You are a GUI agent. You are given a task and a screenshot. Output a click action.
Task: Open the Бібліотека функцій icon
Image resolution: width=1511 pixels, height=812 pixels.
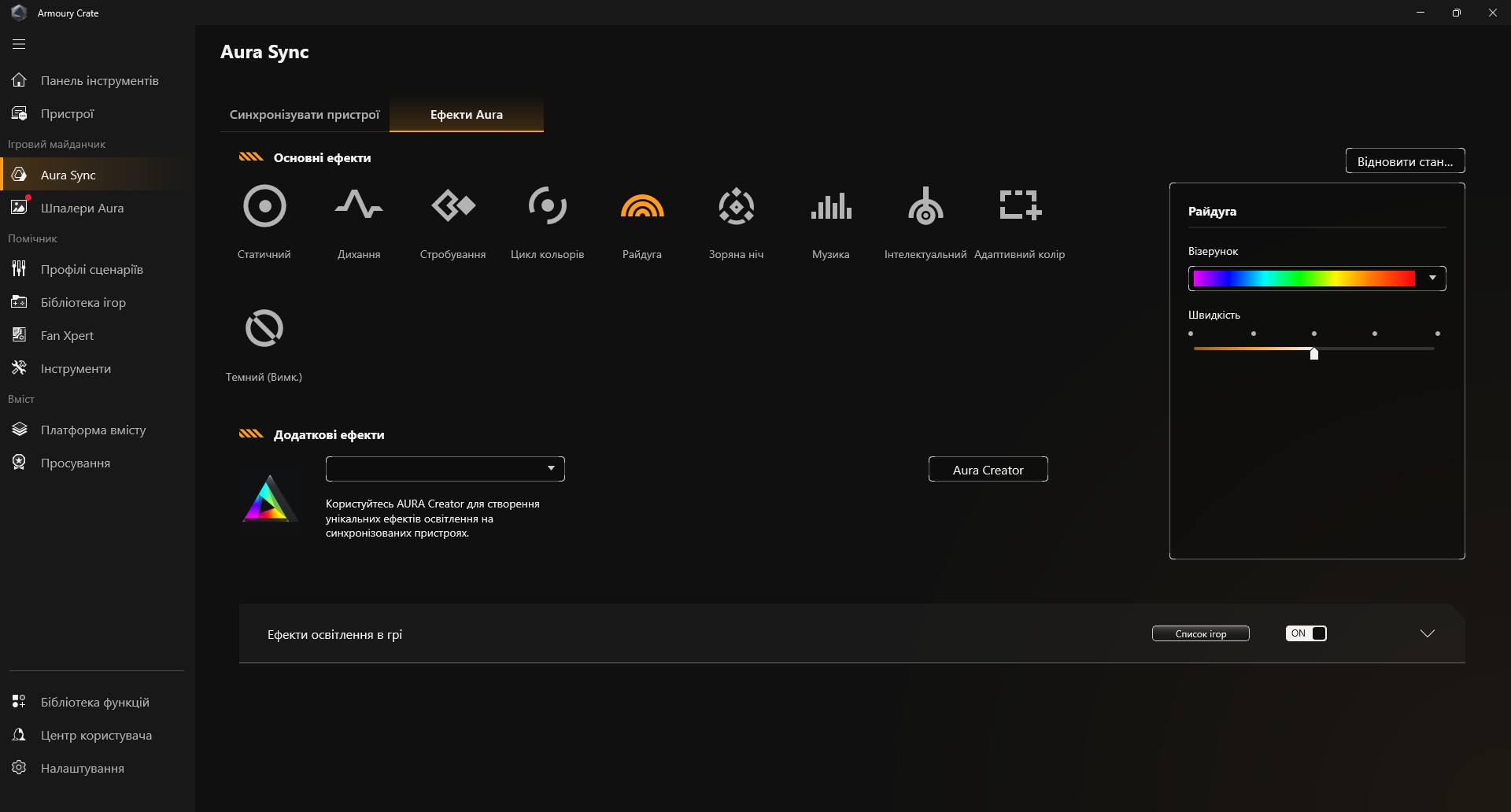[x=19, y=702]
